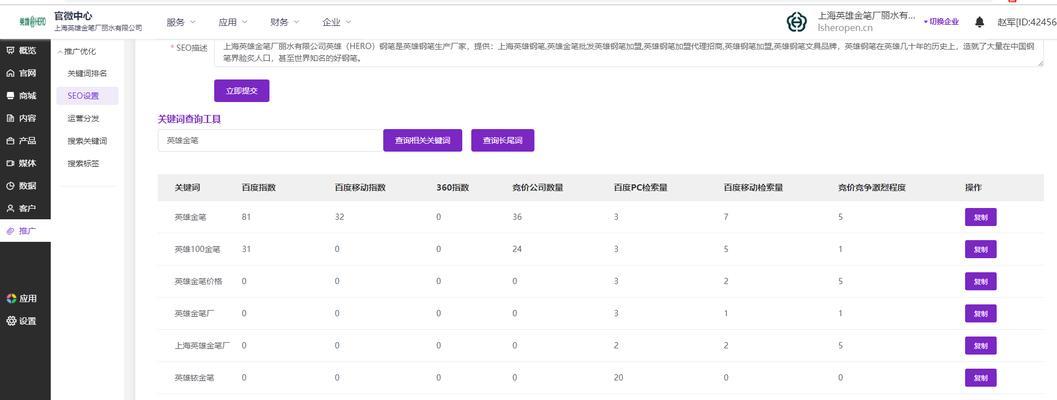Click inside the SEO描述 text area

(x=629, y=52)
